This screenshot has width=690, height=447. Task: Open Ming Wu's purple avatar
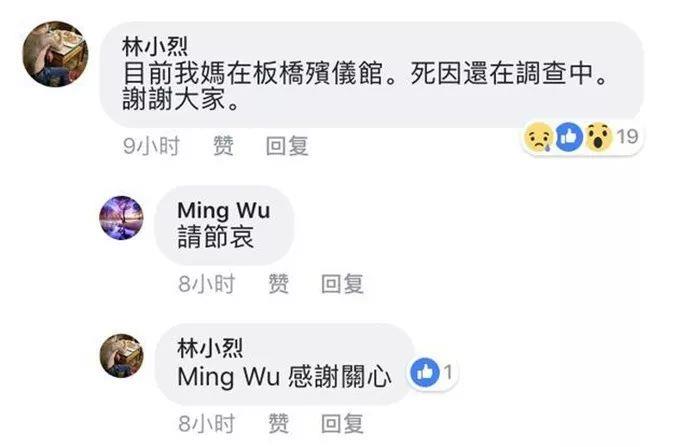coord(121,218)
